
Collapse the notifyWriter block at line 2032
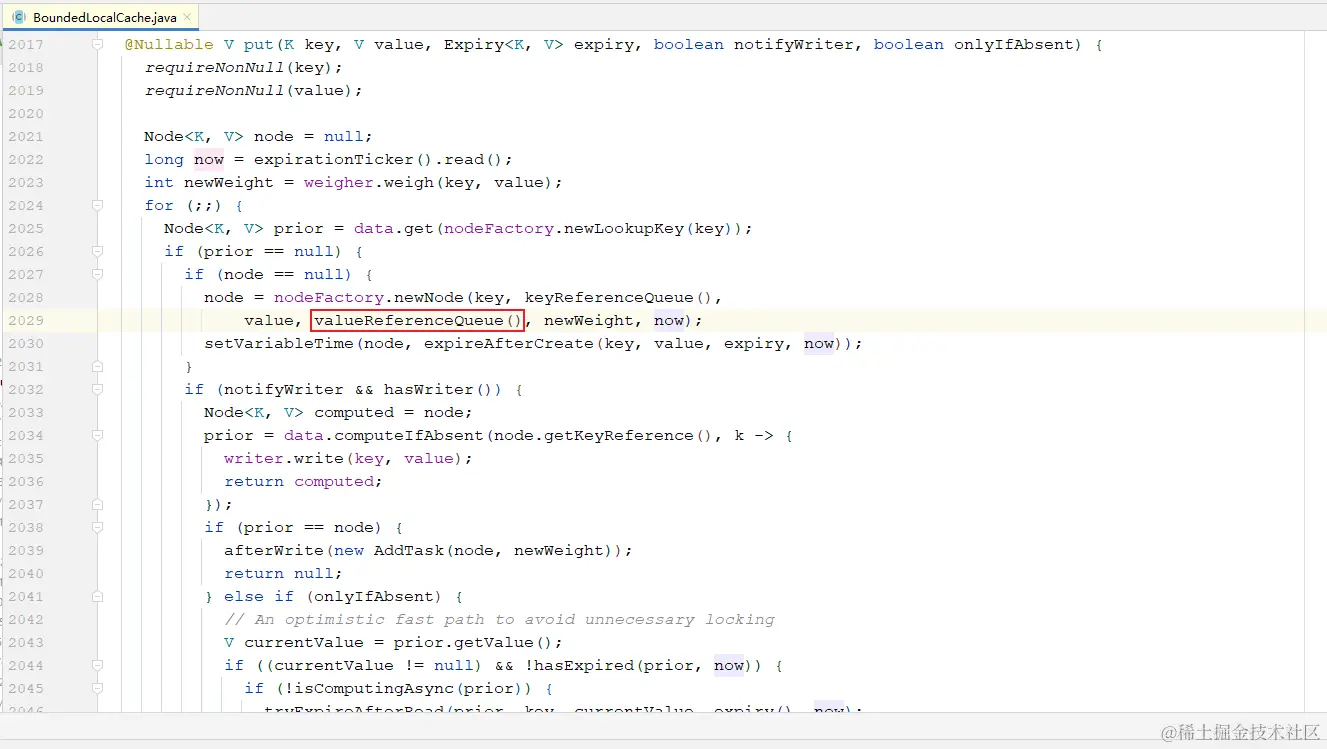click(x=98, y=389)
